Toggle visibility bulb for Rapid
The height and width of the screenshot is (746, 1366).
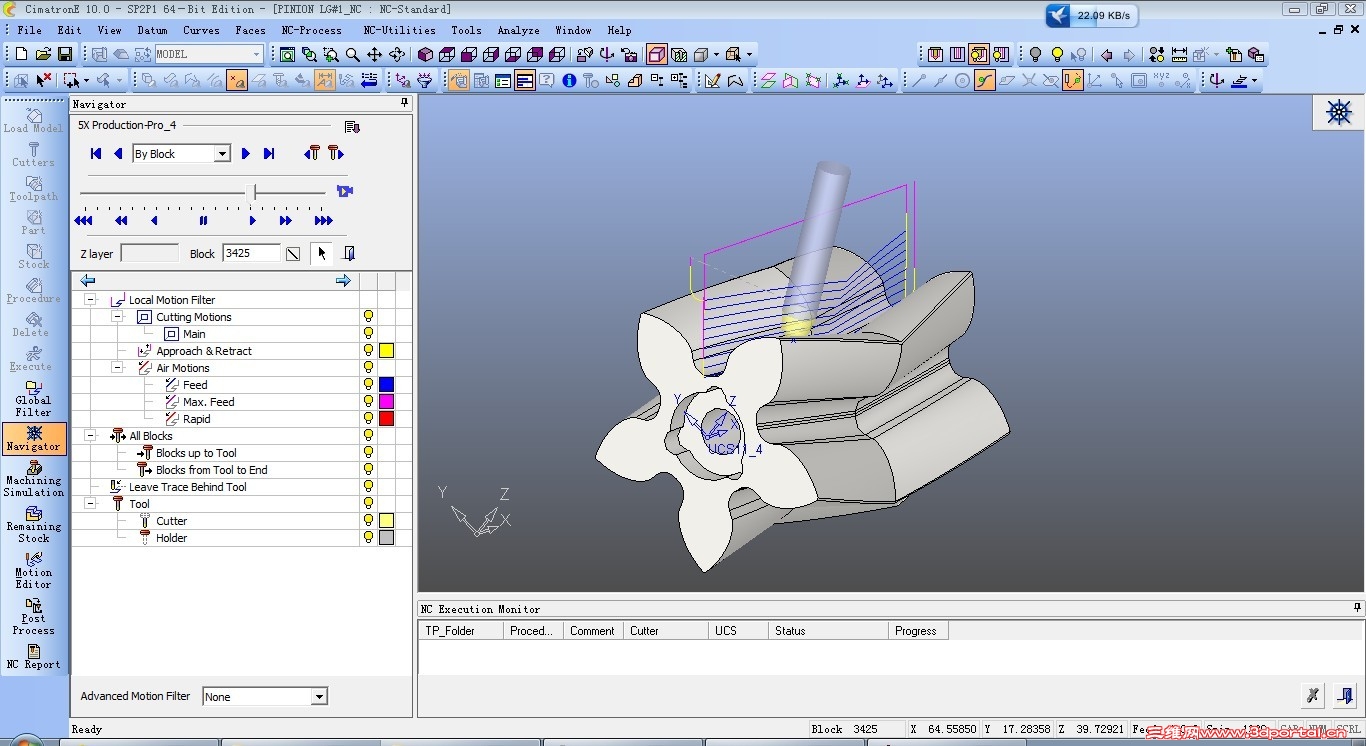coord(368,419)
